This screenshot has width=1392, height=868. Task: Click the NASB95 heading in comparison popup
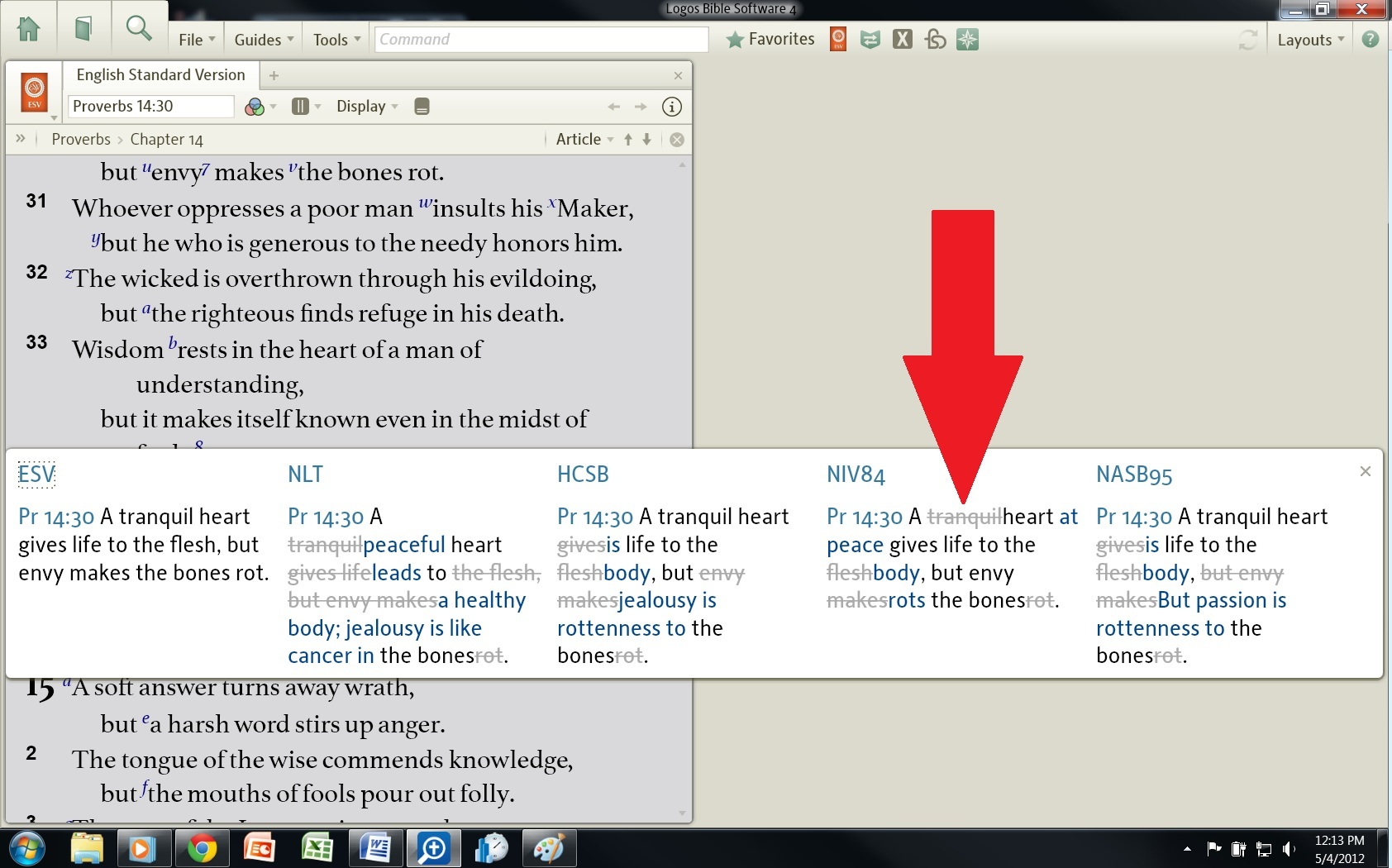[x=1134, y=475]
